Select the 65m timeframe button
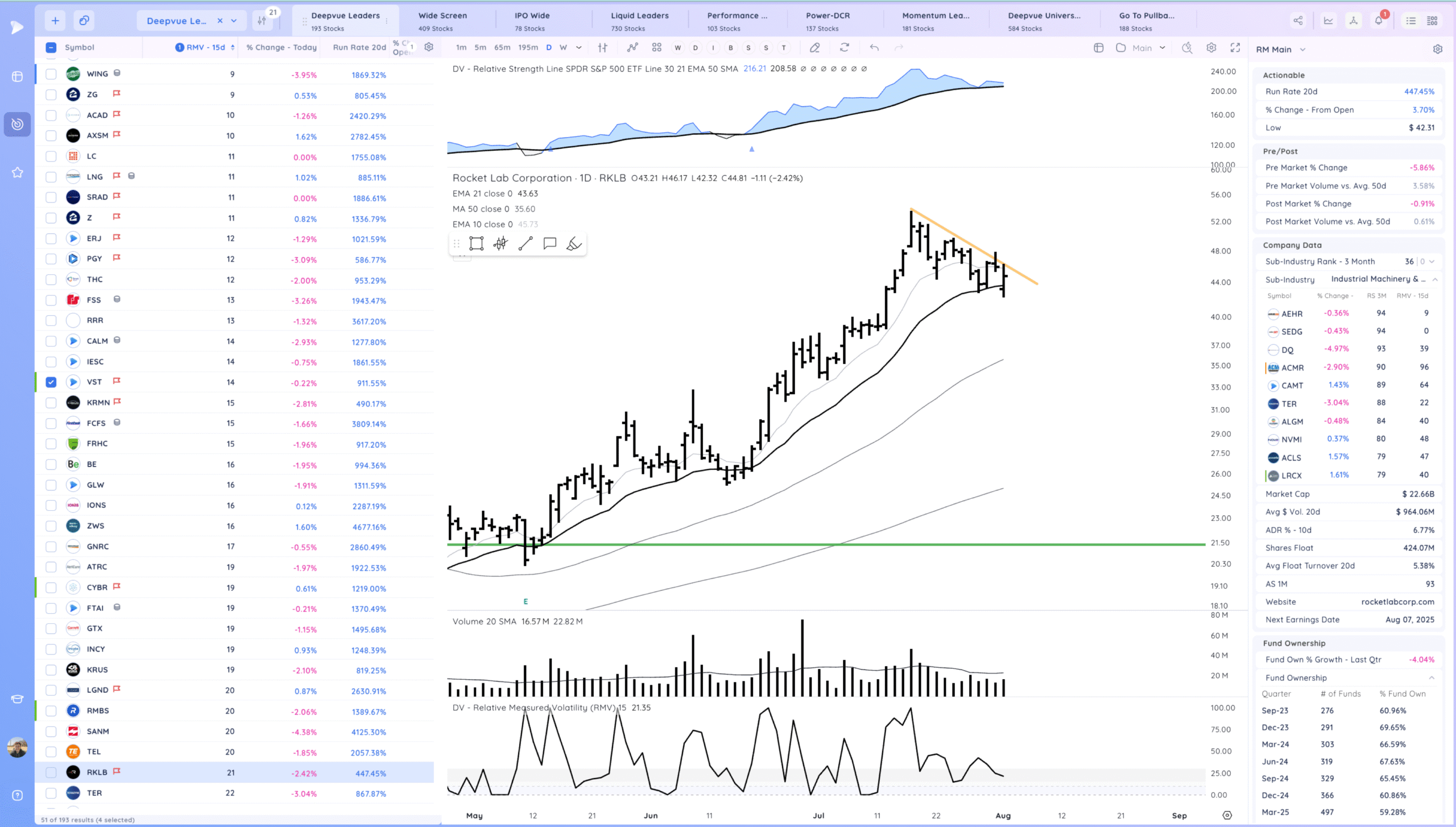Viewport: 1456px width, 827px height. pyautogui.click(x=502, y=48)
